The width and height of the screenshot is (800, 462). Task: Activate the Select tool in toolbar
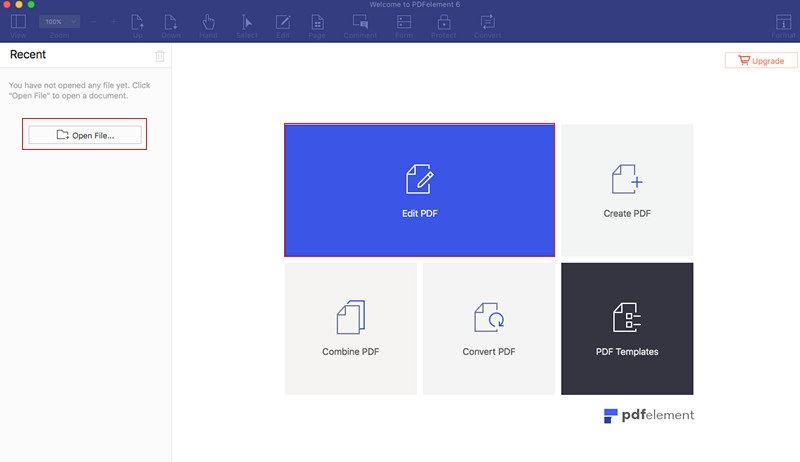coord(247,22)
